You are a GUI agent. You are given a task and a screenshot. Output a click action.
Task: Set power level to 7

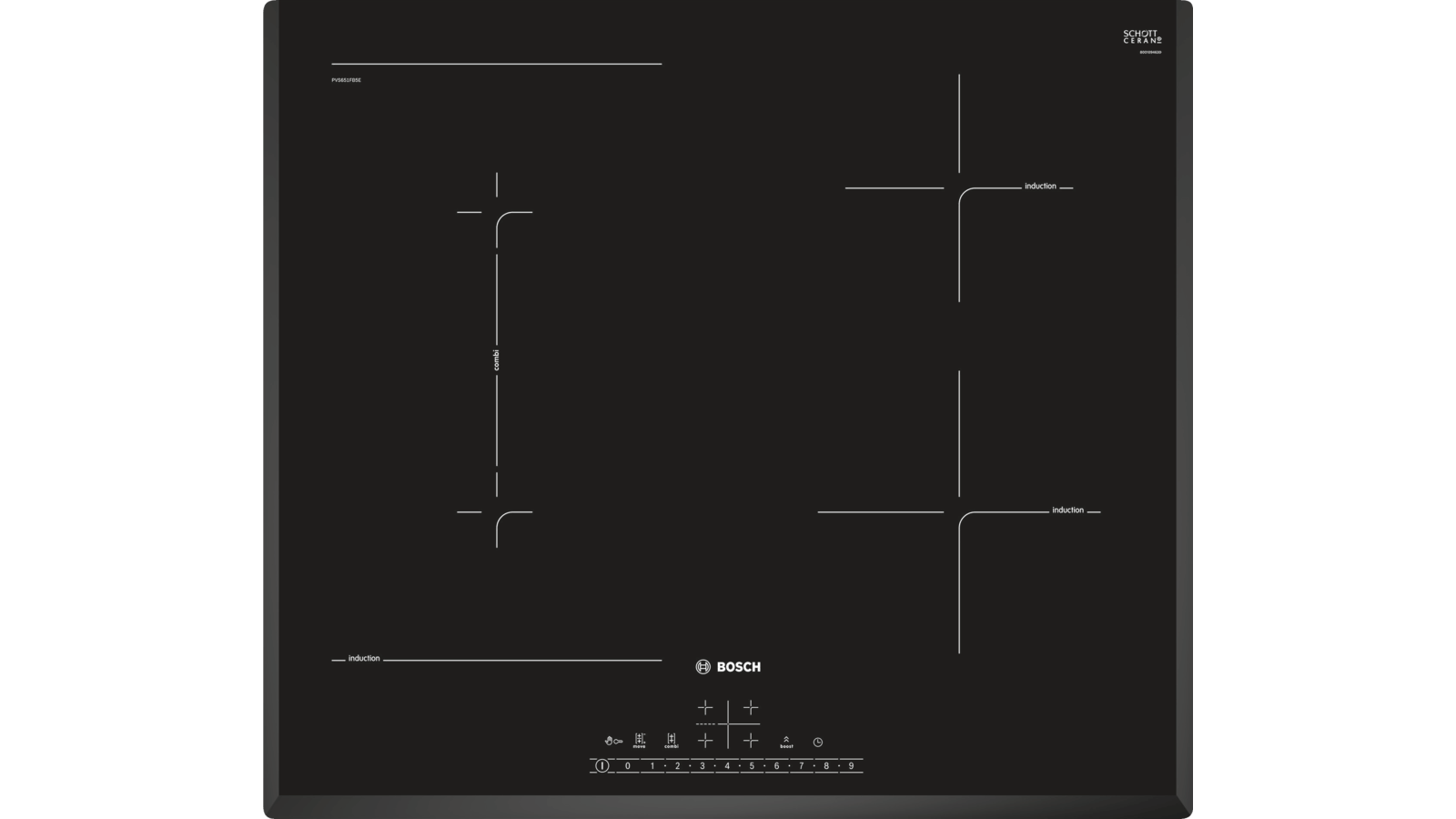tap(801, 766)
